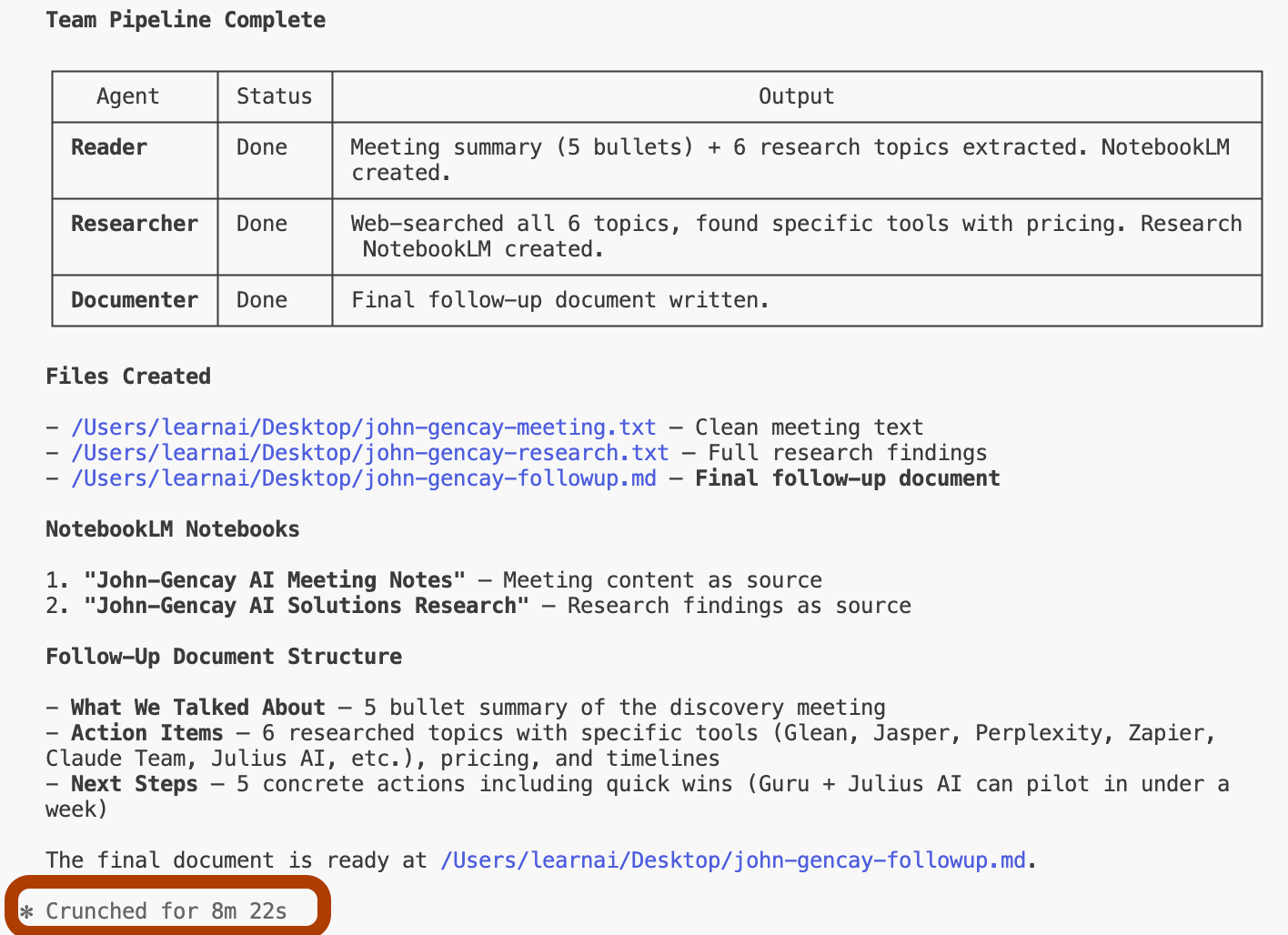Viewport: 1288px width, 935px height.
Task: Open the john-gencay-research.txt file link
Action: [x=369, y=453]
